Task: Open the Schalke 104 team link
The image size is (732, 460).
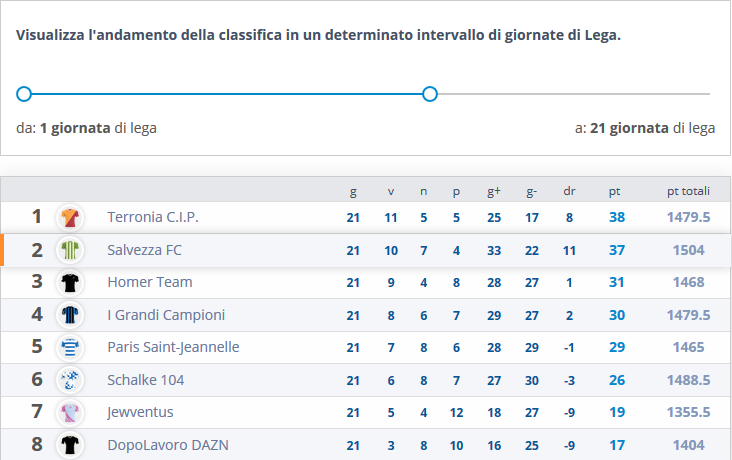Action: (146, 380)
